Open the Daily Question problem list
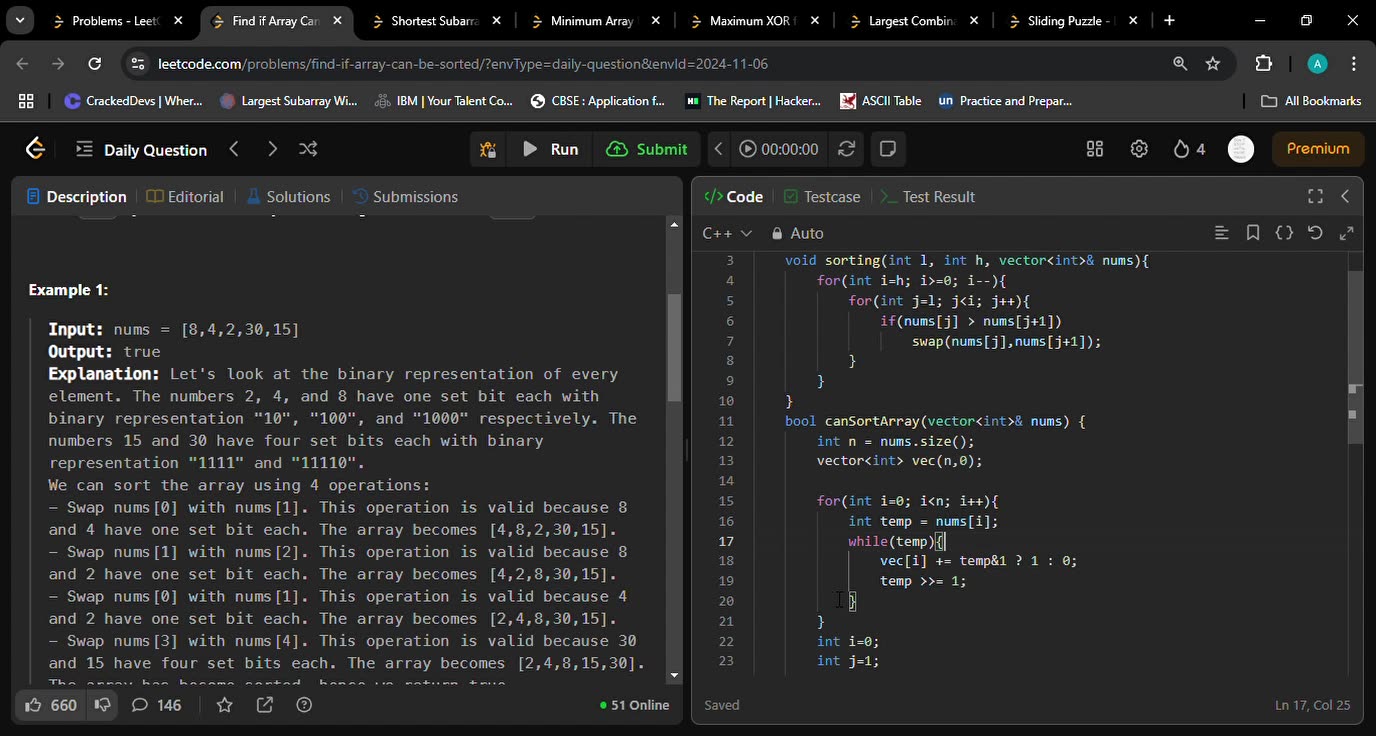This screenshot has width=1376, height=736. (142, 149)
